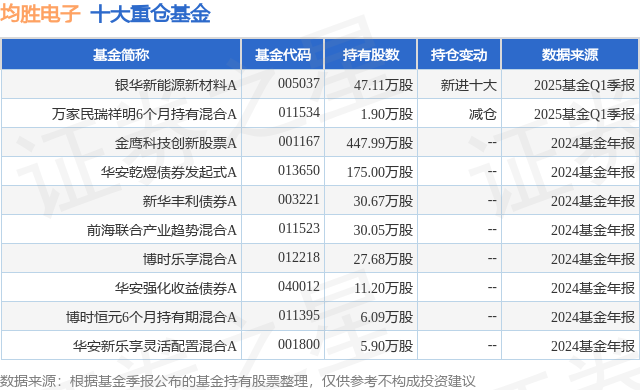Click the 十大重仓基金 heading
Viewport: 640px width, 390px height.
(150, 14)
